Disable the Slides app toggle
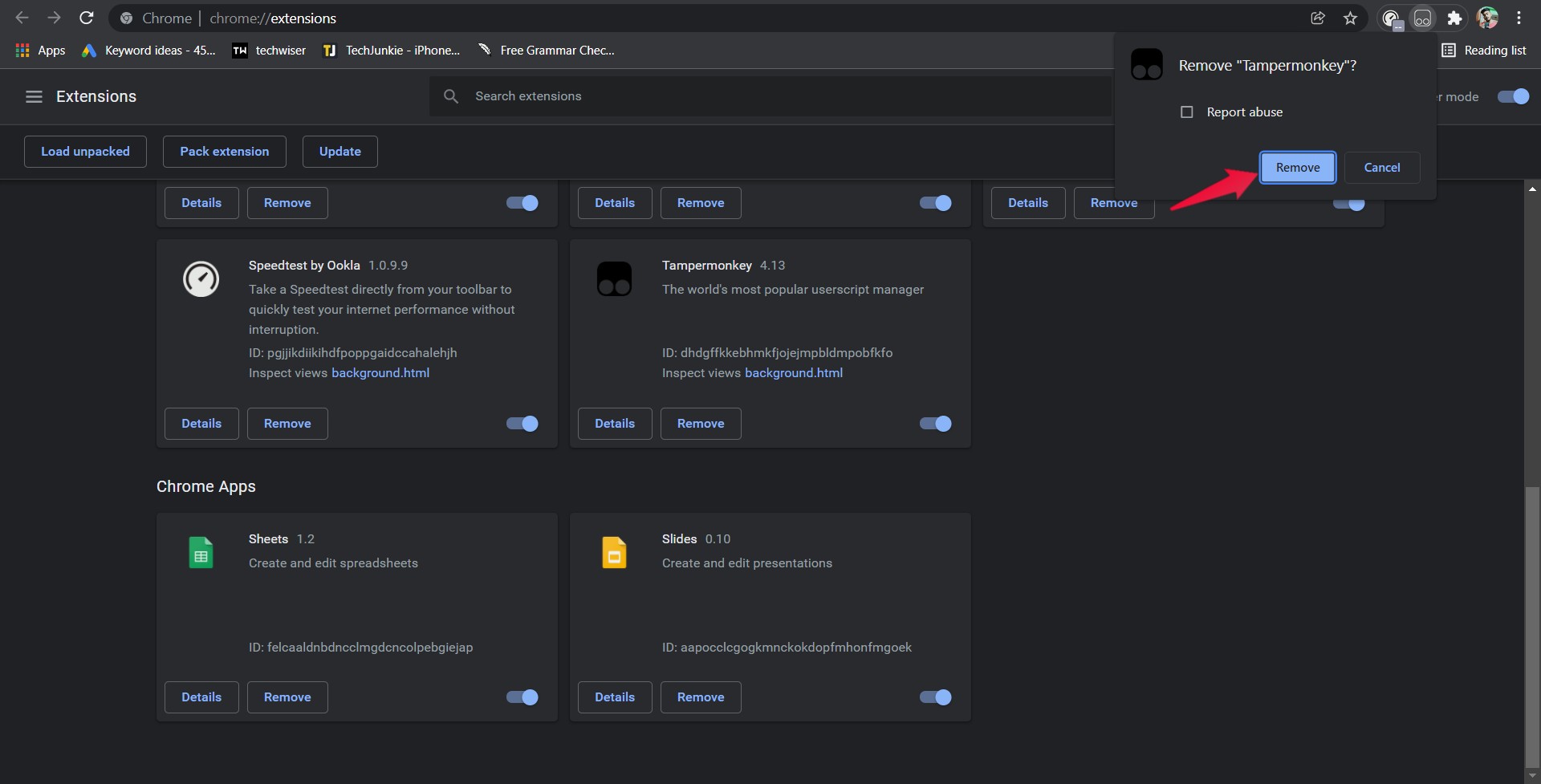1541x784 pixels. [936, 697]
